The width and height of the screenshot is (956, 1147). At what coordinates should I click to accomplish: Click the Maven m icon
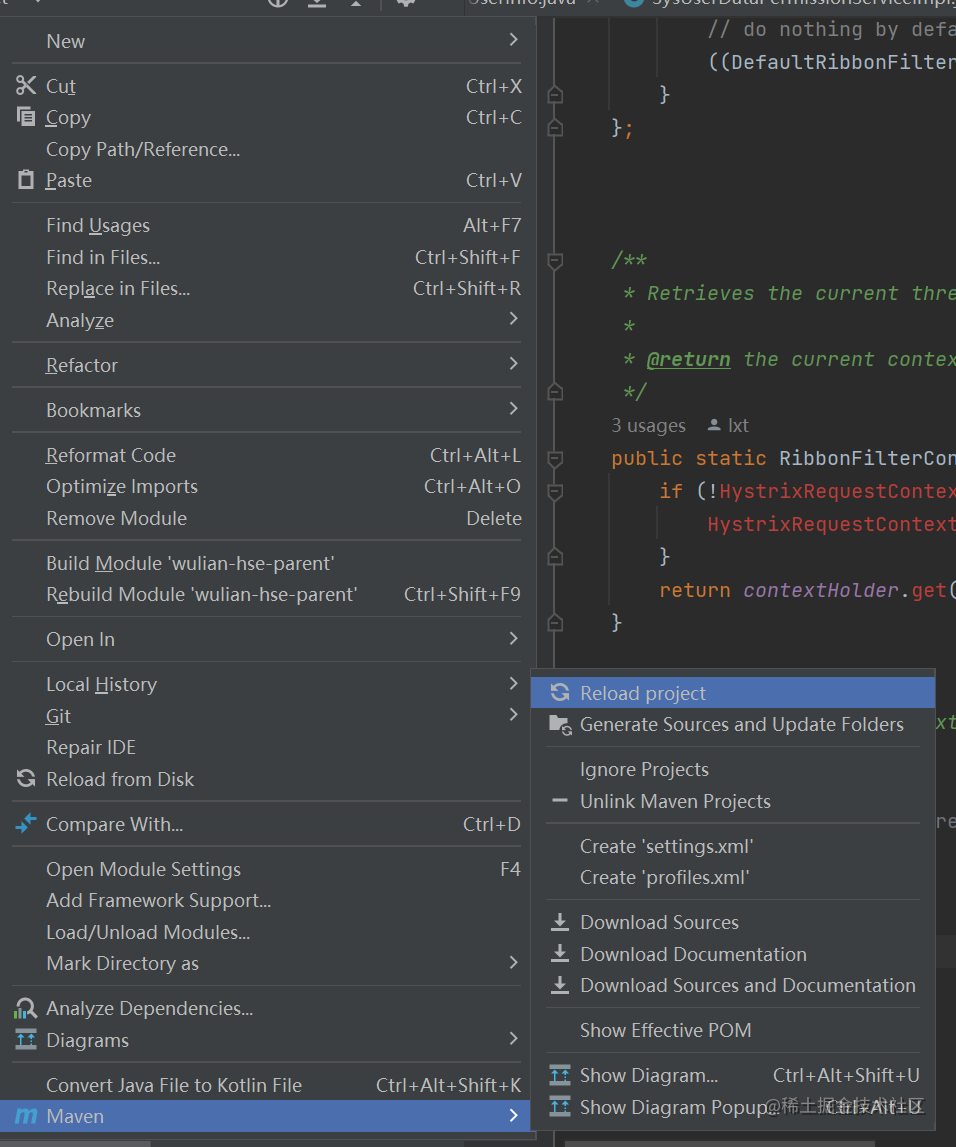[x=26, y=1116]
